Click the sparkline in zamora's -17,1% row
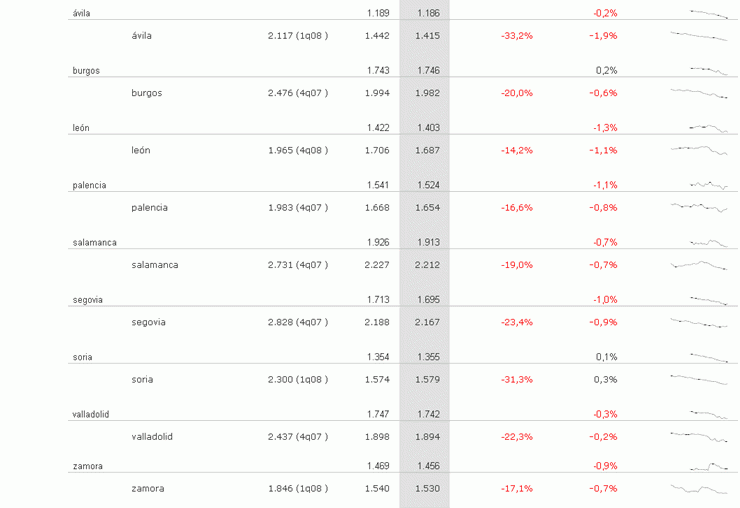The height and width of the screenshot is (508, 740). [x=698, y=488]
